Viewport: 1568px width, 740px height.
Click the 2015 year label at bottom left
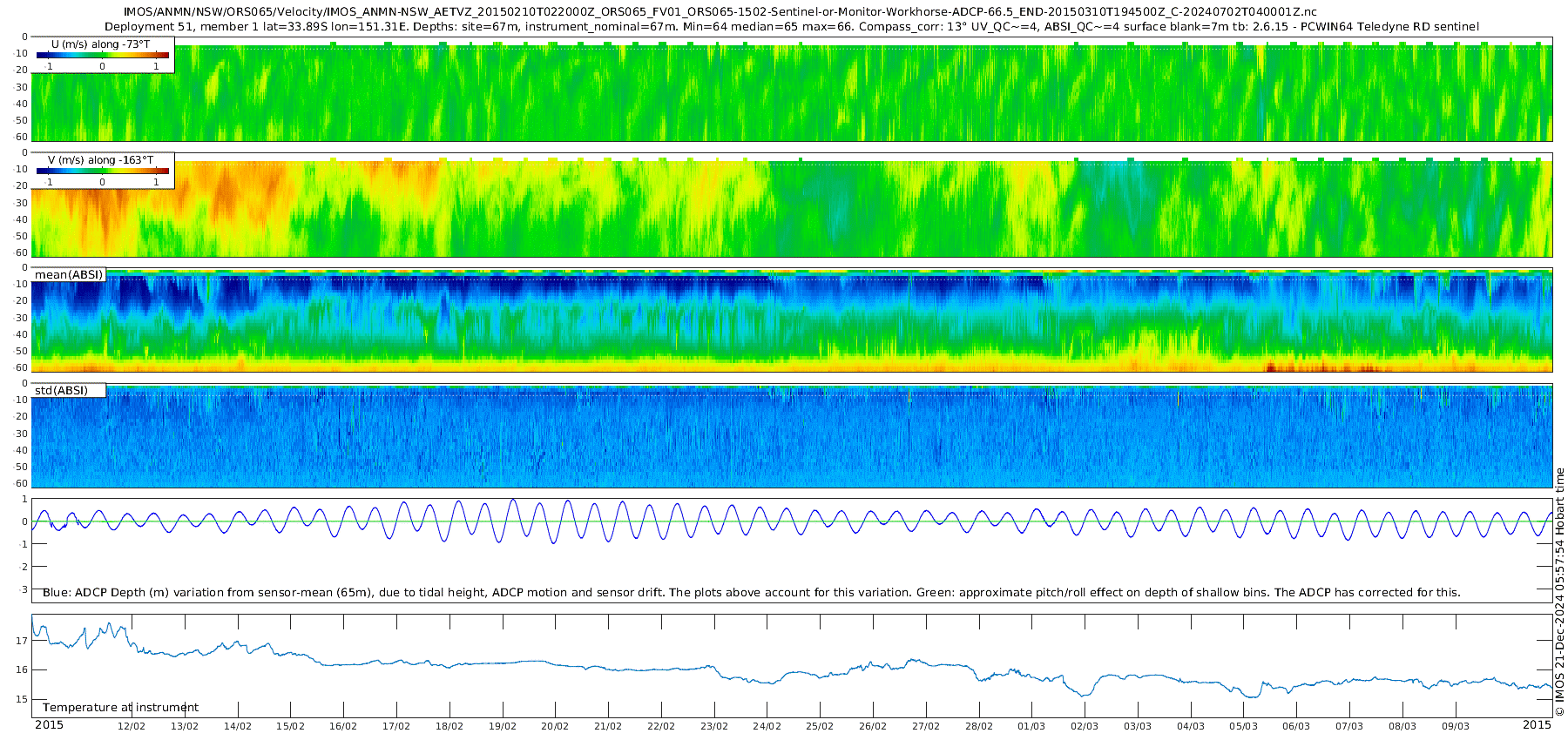pos(49,725)
